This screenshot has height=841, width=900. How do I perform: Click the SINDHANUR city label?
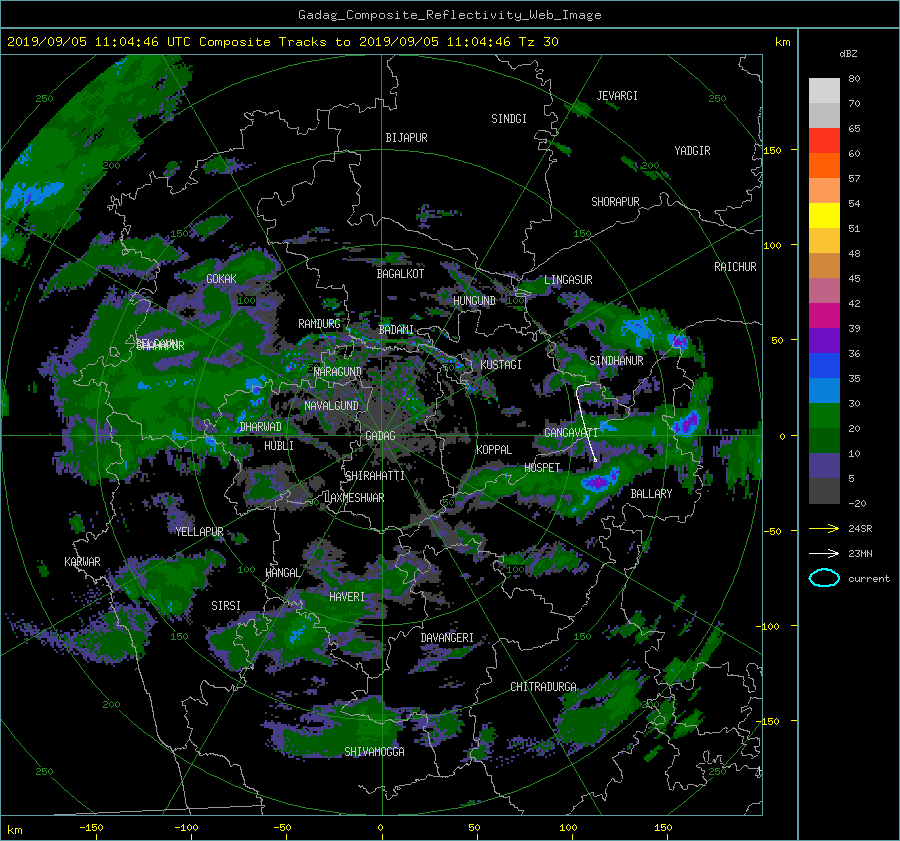click(616, 361)
